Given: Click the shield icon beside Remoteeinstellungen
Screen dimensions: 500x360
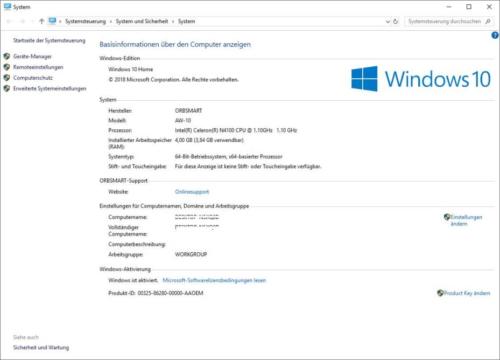Looking at the screenshot, I should (7, 67).
